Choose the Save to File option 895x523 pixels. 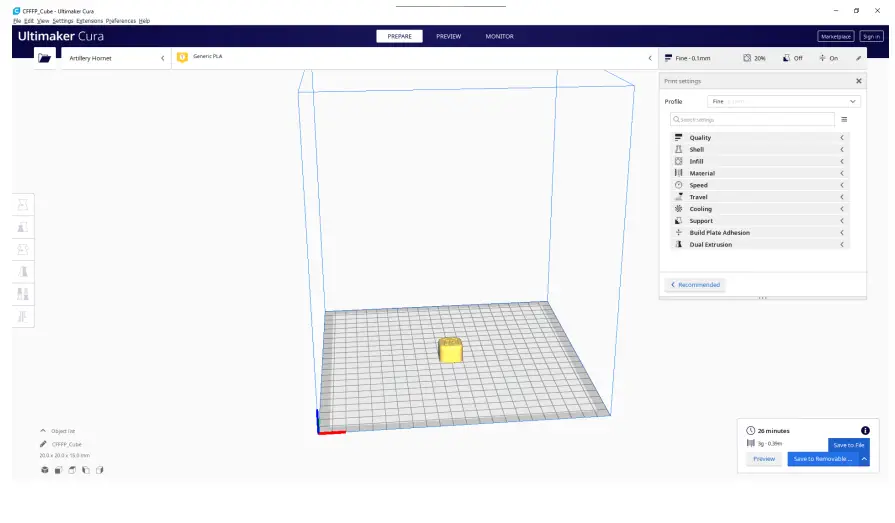click(x=849, y=445)
